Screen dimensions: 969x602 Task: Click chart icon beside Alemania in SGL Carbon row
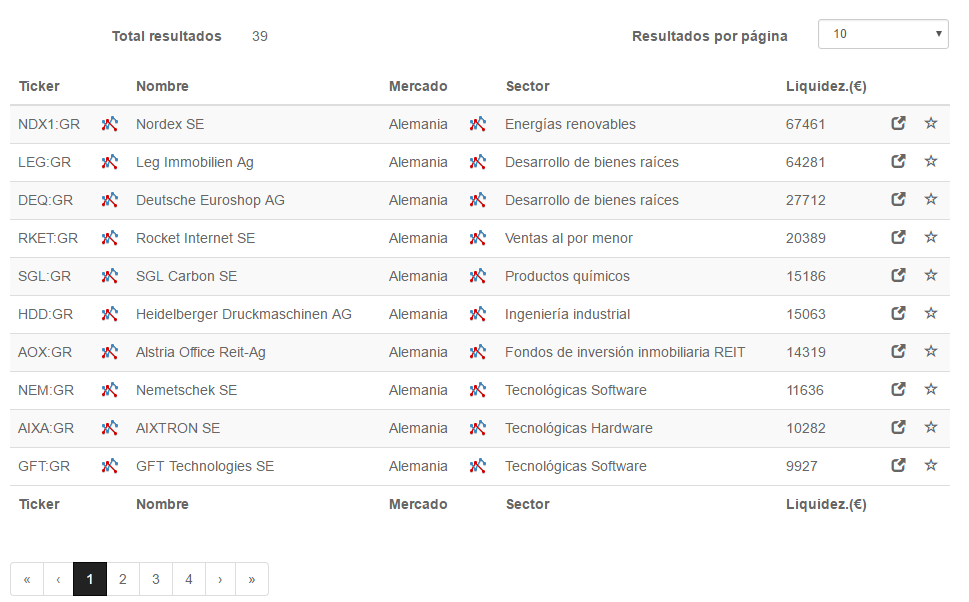(x=477, y=276)
